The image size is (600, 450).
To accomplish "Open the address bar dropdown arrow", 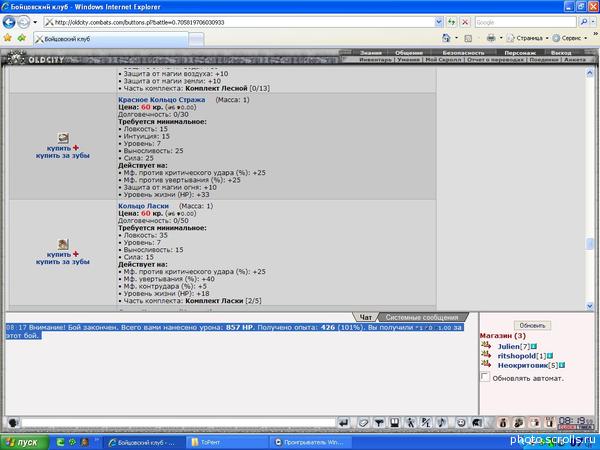I will coord(439,22).
